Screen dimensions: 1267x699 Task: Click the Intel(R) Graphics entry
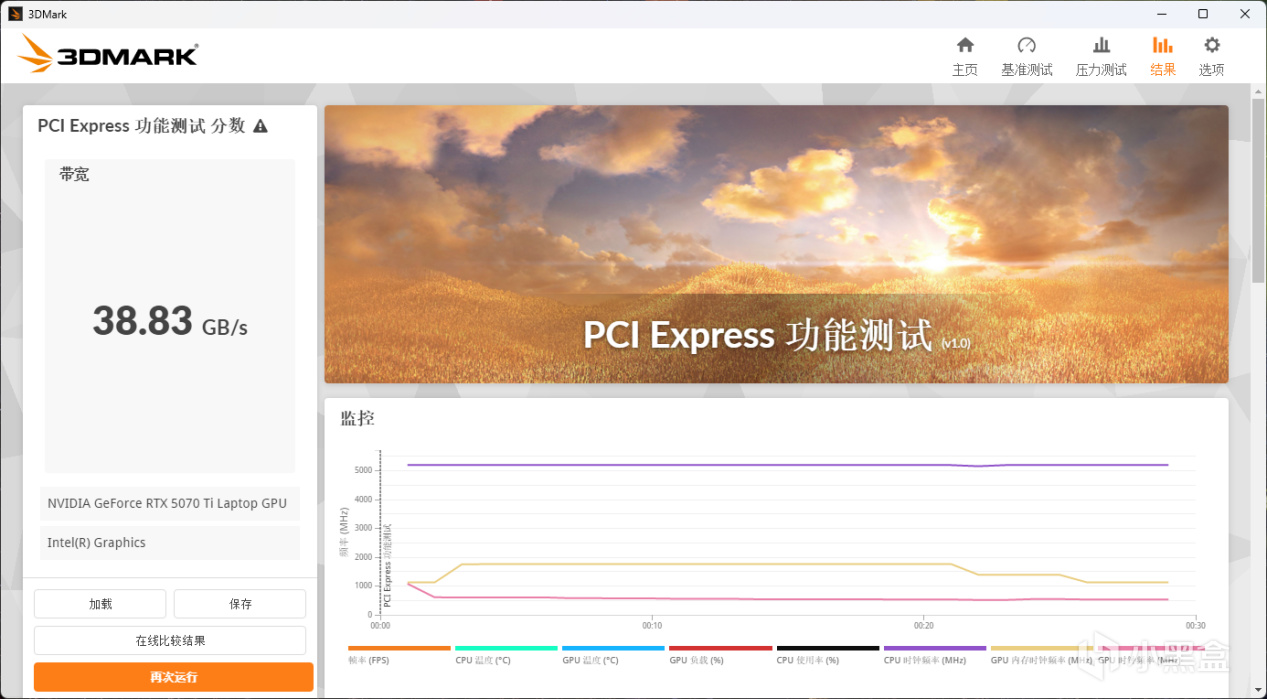click(x=170, y=542)
